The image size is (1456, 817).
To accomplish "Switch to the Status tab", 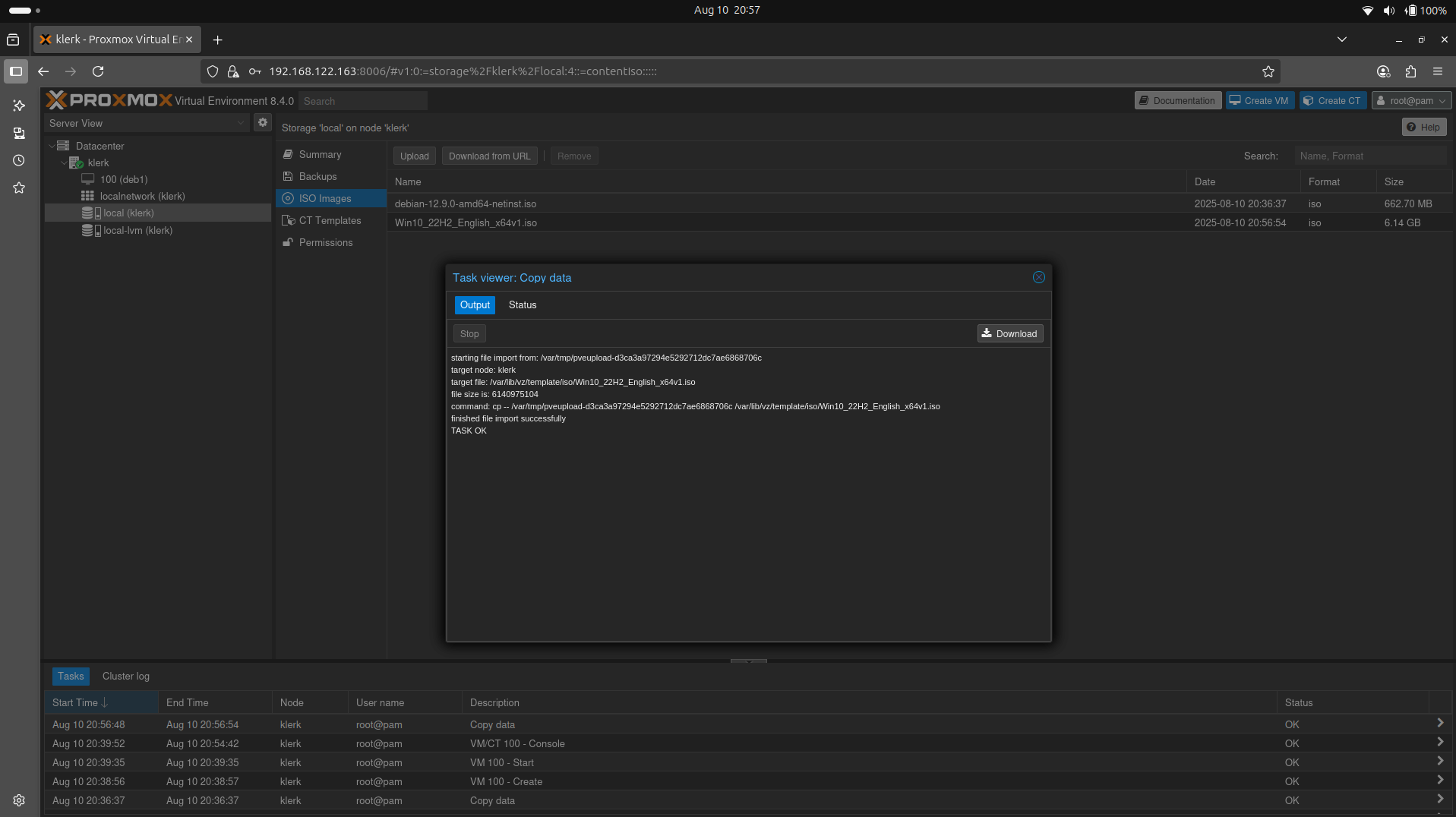I will click(521, 304).
